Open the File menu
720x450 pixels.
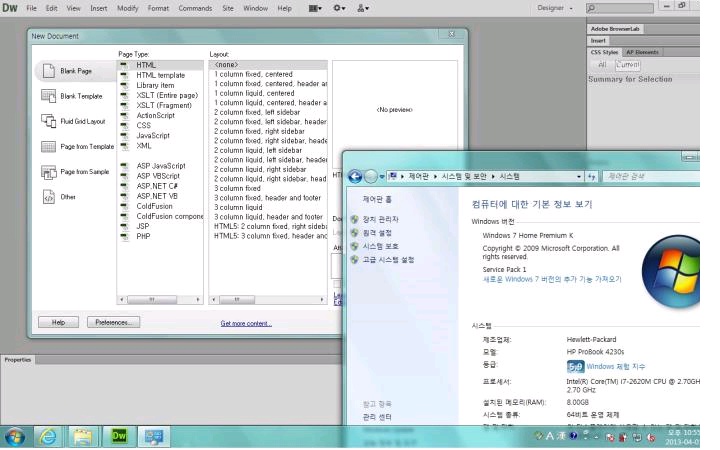(31, 8)
